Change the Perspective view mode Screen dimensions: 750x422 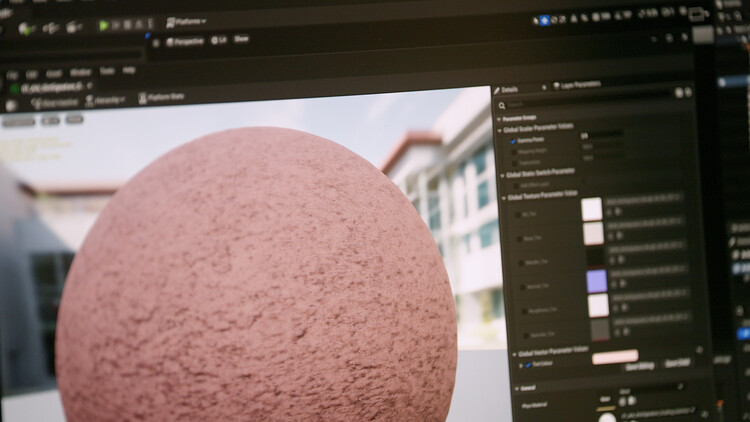pos(185,42)
